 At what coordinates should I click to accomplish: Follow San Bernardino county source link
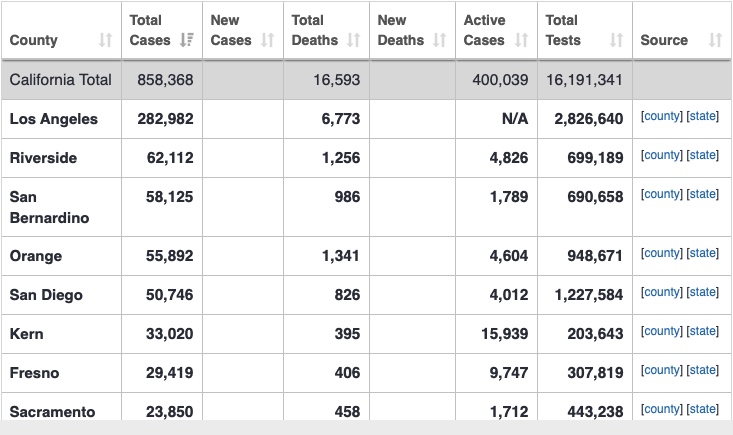click(x=661, y=194)
